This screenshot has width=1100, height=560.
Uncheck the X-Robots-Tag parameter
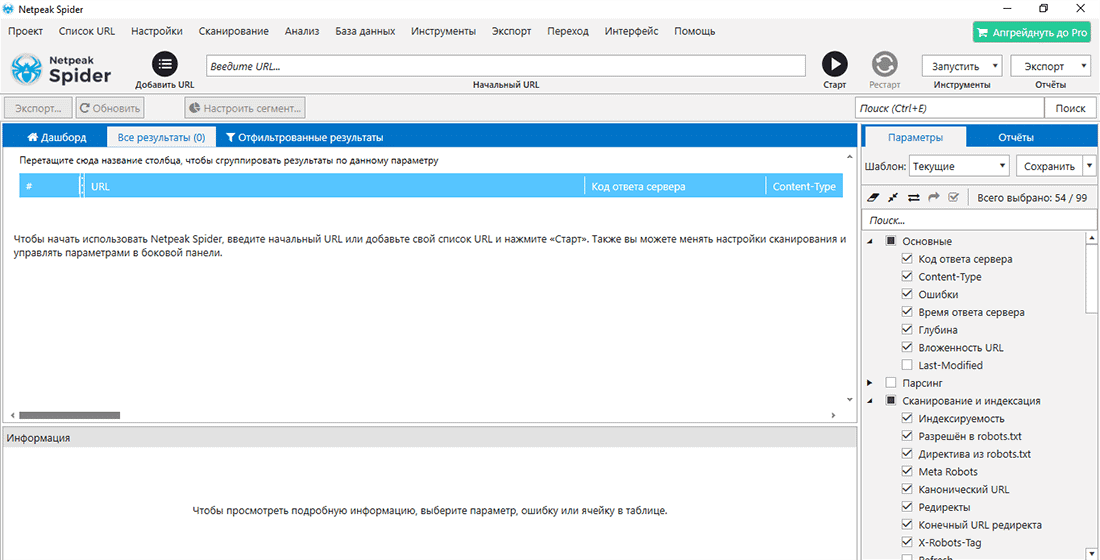(907, 542)
